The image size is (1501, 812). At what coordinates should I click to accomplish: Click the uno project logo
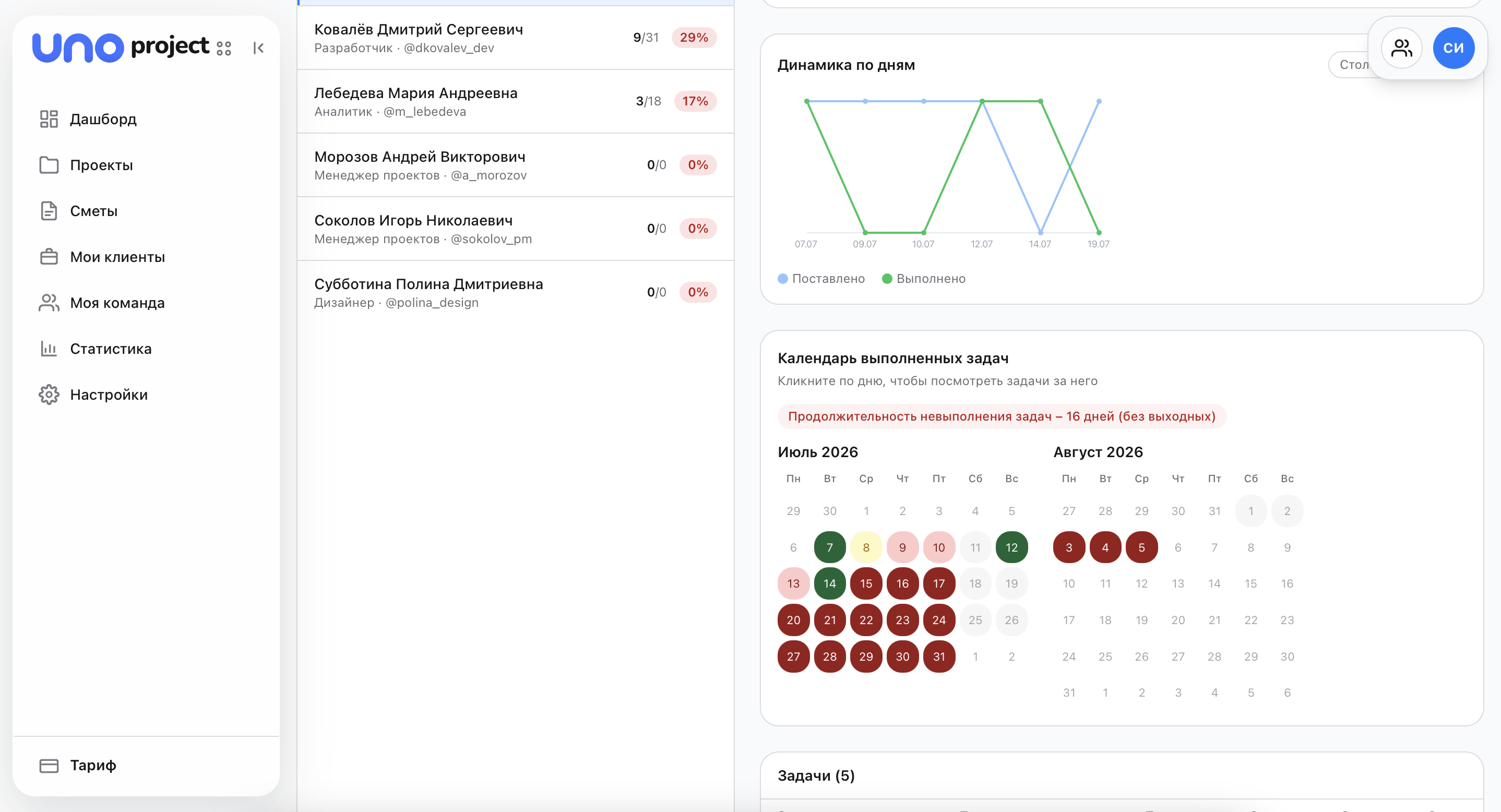point(120,47)
